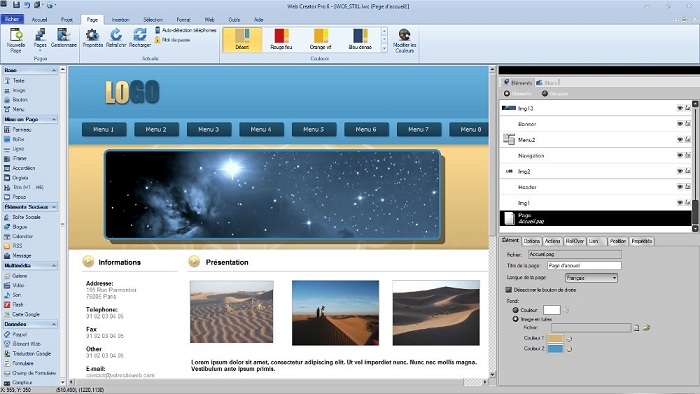Select the Popup tool
The width and height of the screenshot is (700, 394).
click(15, 197)
